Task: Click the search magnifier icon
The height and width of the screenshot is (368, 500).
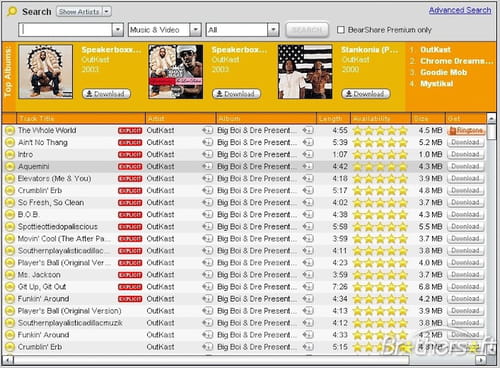Action: 12,12
